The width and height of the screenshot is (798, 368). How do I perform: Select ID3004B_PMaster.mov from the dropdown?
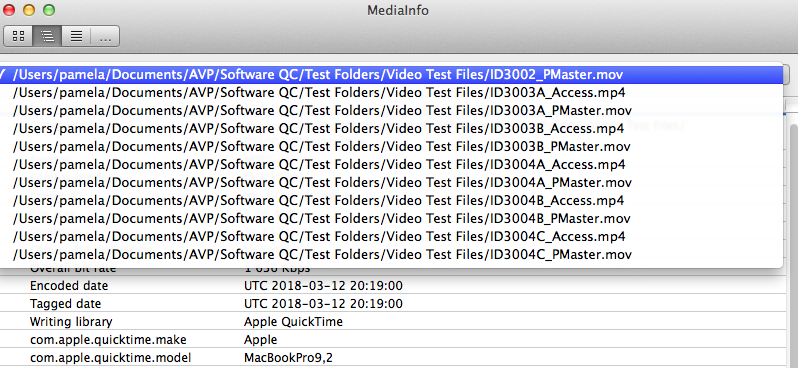coord(391,218)
